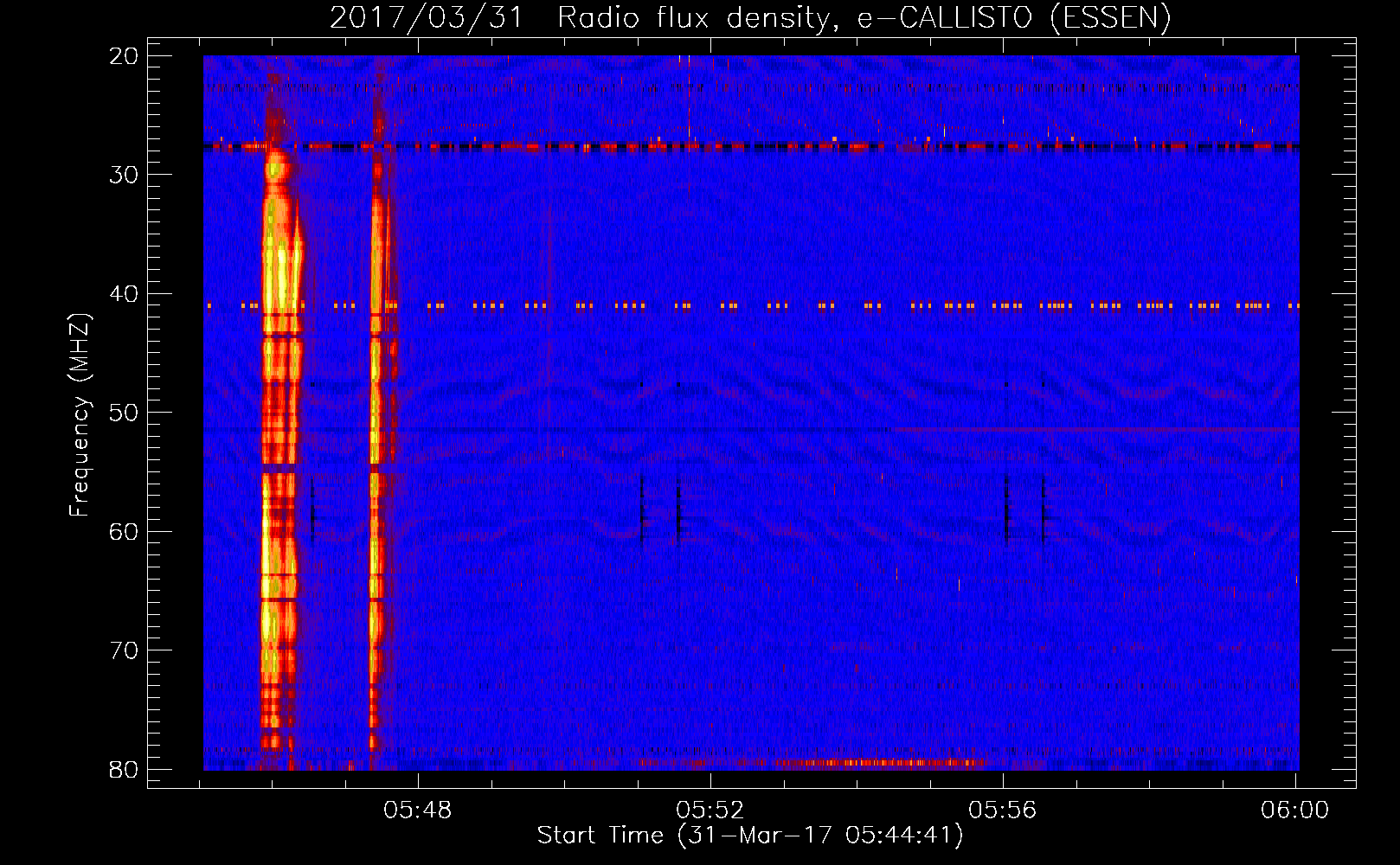This screenshot has width=1400, height=865.
Task: Click the 20 frequency tick label
Action: 124,55
